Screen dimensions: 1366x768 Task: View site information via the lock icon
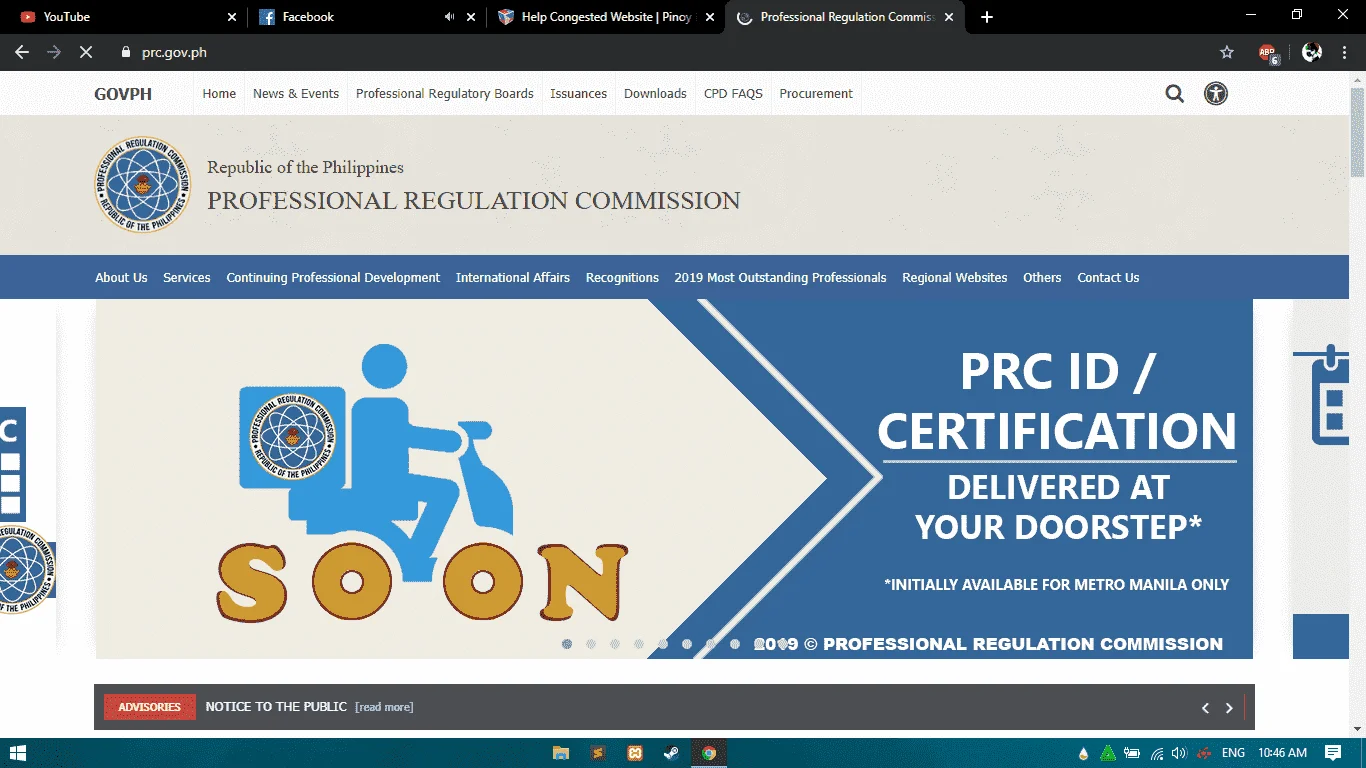click(x=125, y=52)
